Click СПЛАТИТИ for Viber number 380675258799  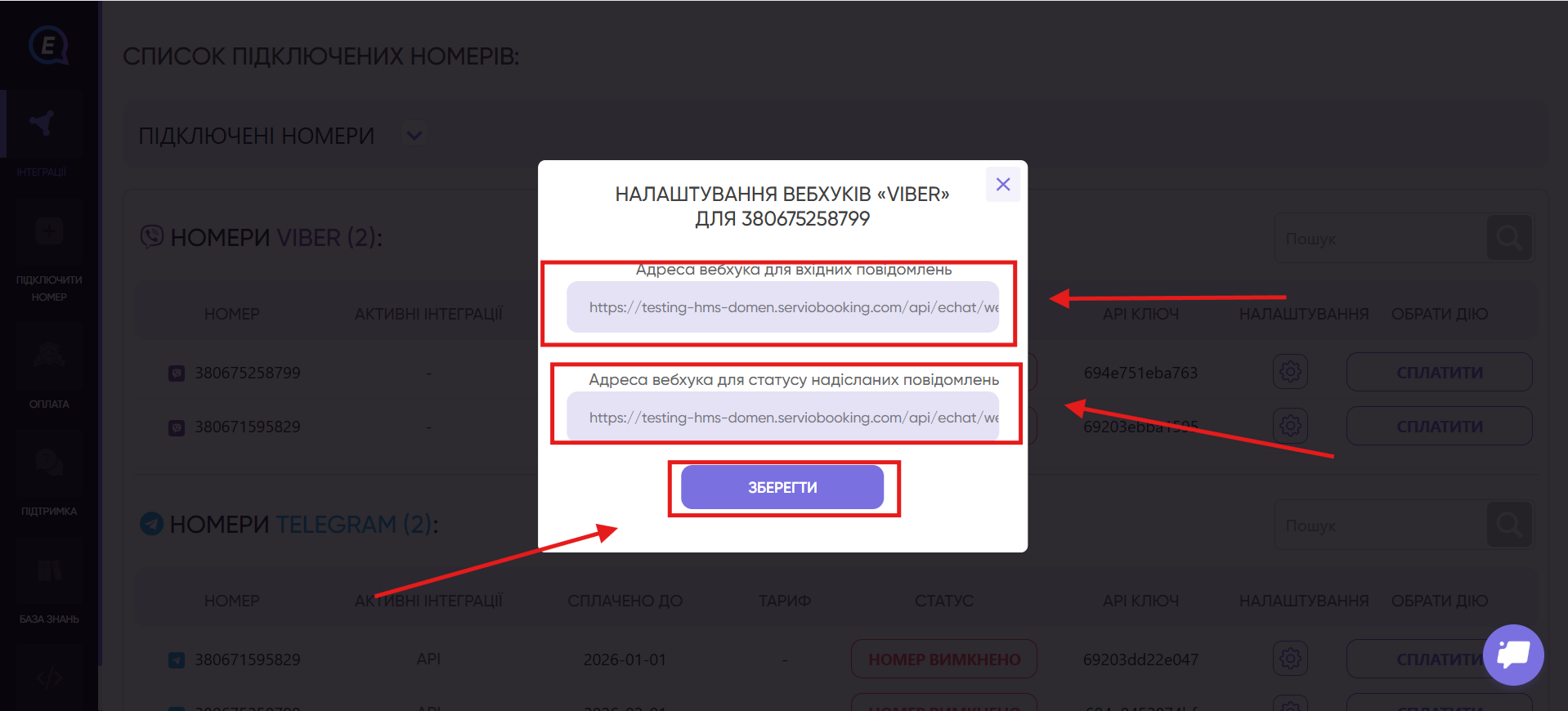pyautogui.click(x=1439, y=372)
